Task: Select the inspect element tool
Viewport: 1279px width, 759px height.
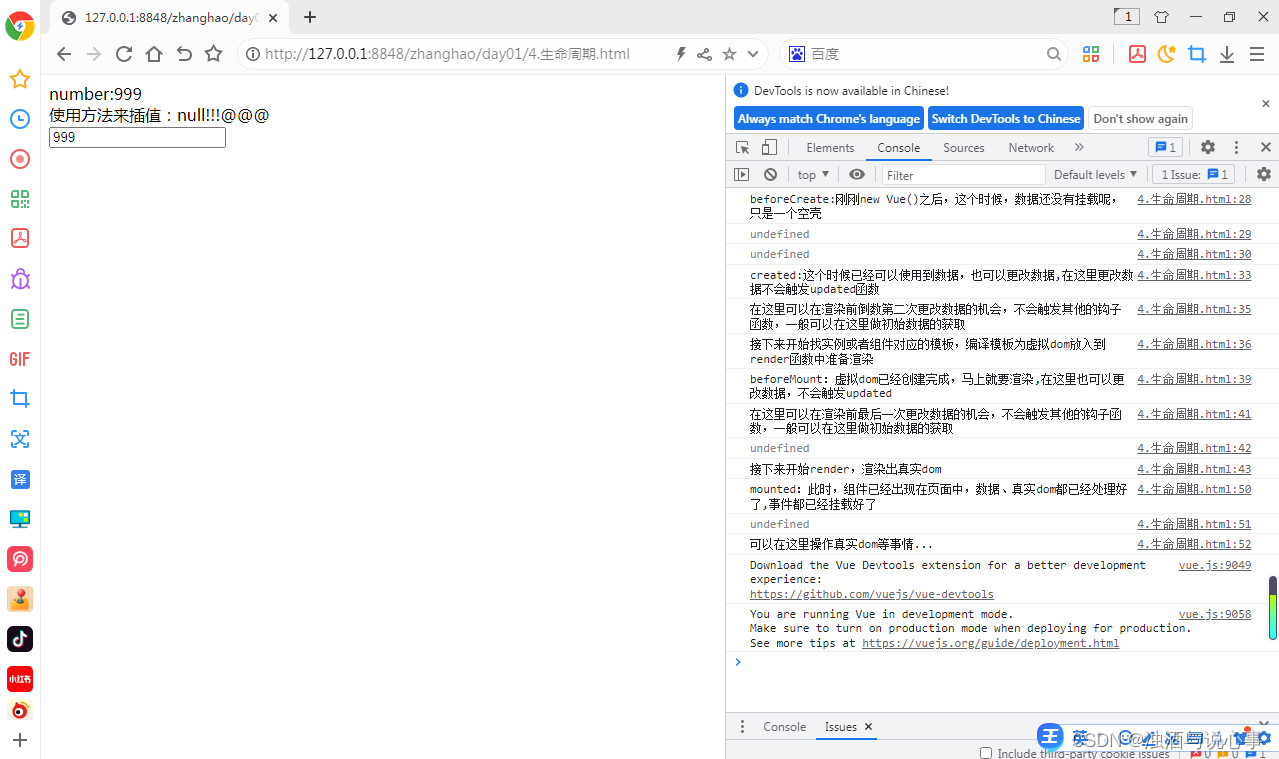Action: [x=741, y=147]
